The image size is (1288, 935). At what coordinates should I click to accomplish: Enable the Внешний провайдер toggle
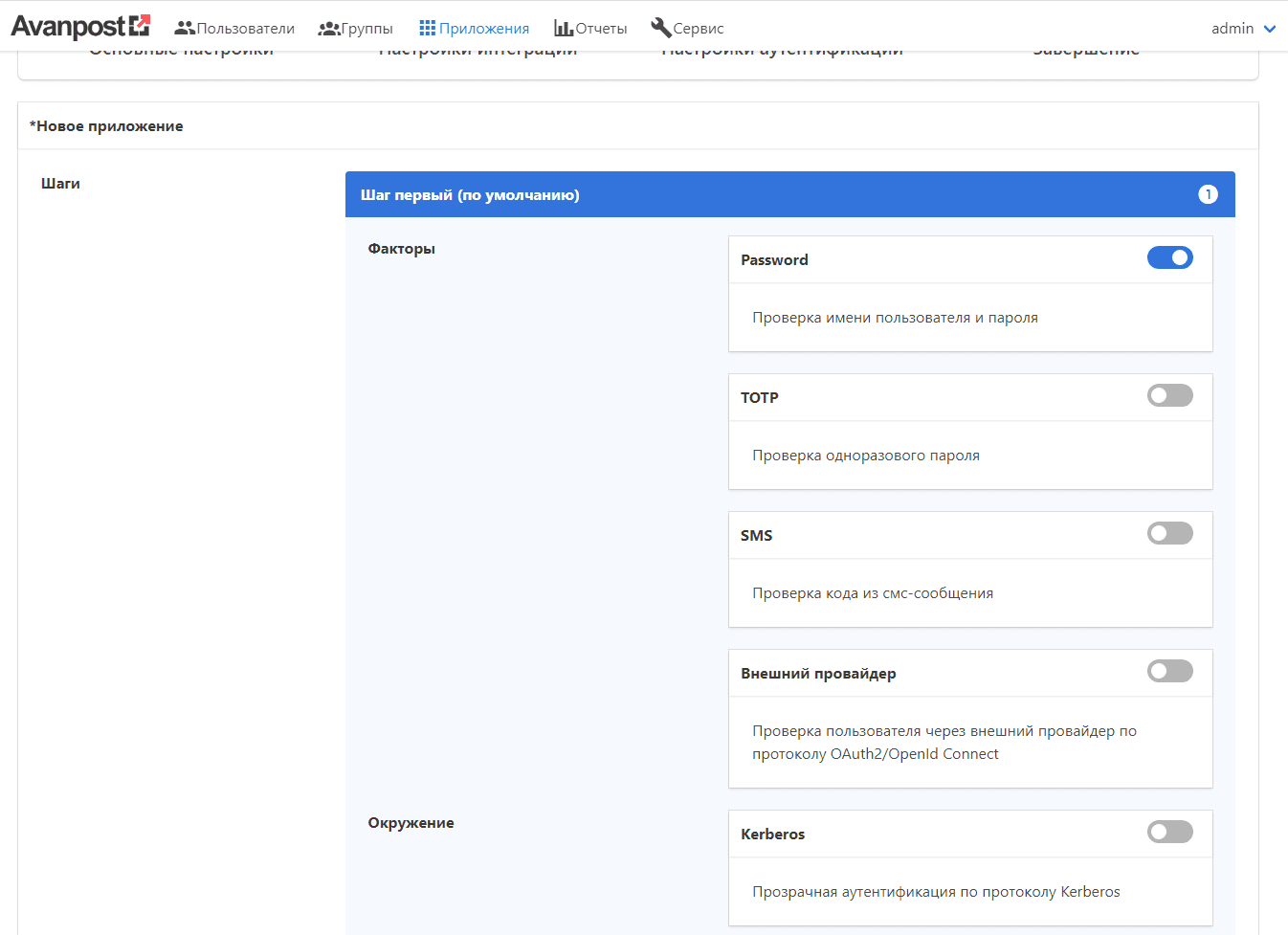click(x=1169, y=671)
